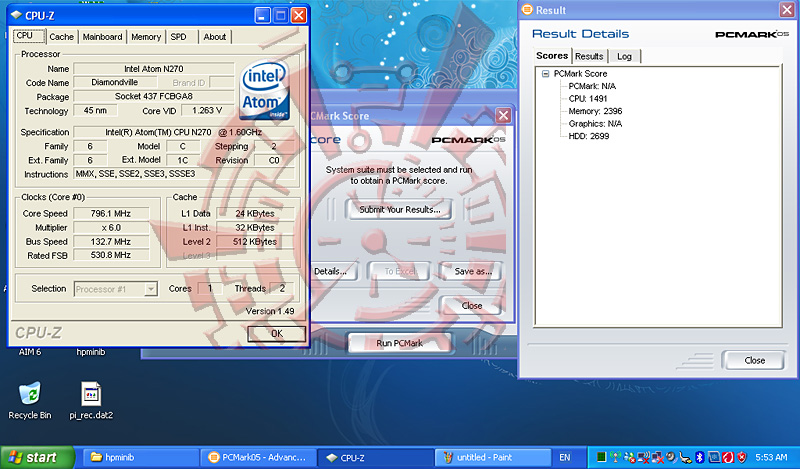This screenshot has height=469, width=800.
Task: Click the Windows Security Center red shield tray icon
Action: [742, 457]
